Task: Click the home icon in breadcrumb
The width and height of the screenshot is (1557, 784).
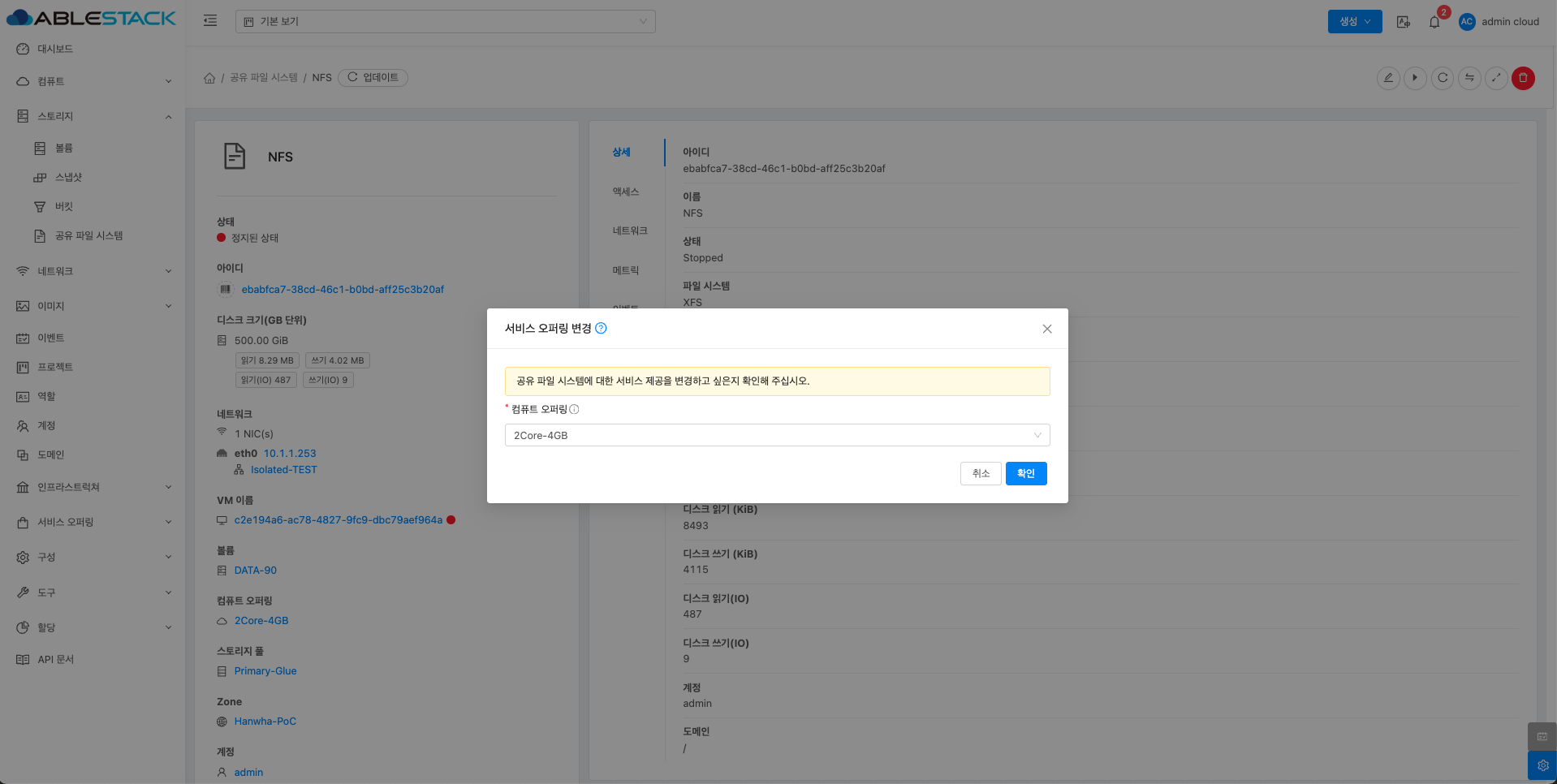Action: 209,78
